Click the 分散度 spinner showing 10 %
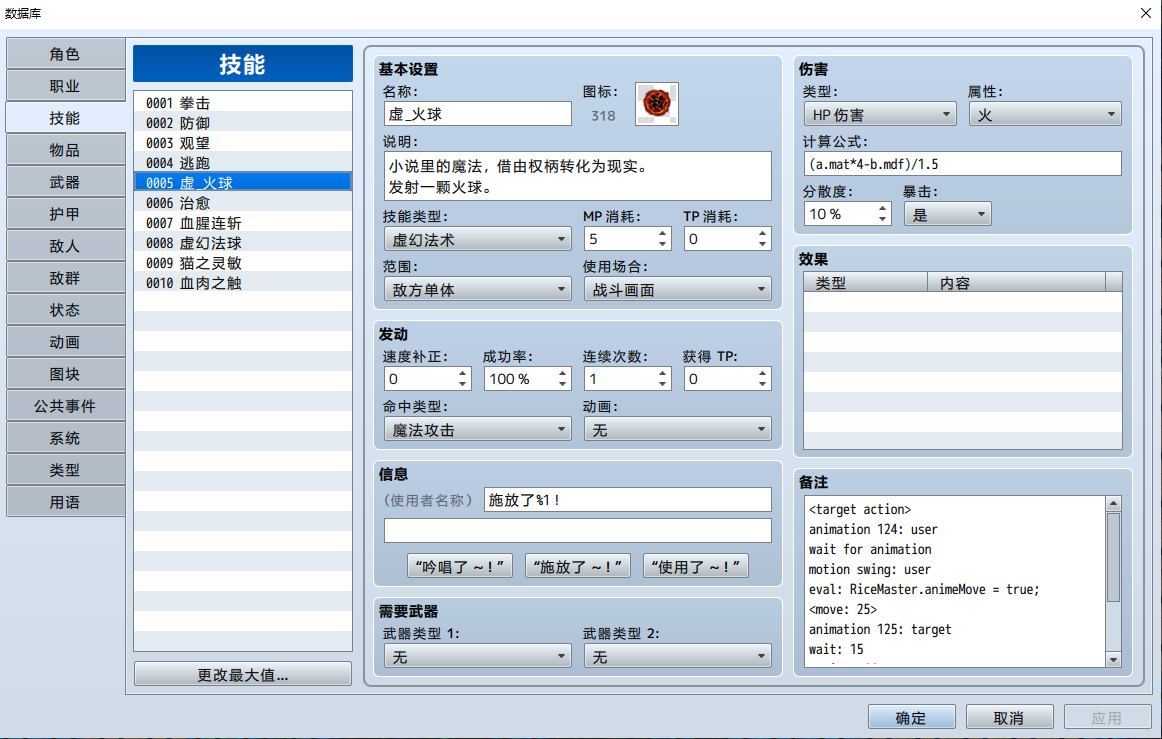The image size is (1162, 739). click(x=847, y=214)
